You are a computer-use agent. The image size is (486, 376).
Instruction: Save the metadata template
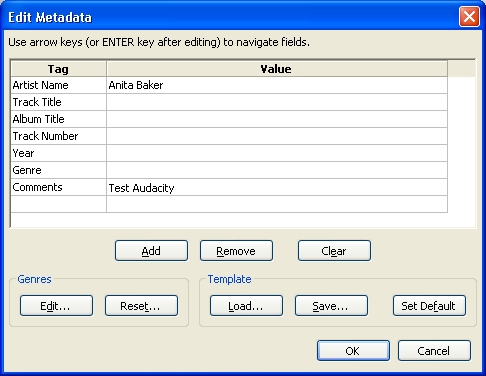331,305
